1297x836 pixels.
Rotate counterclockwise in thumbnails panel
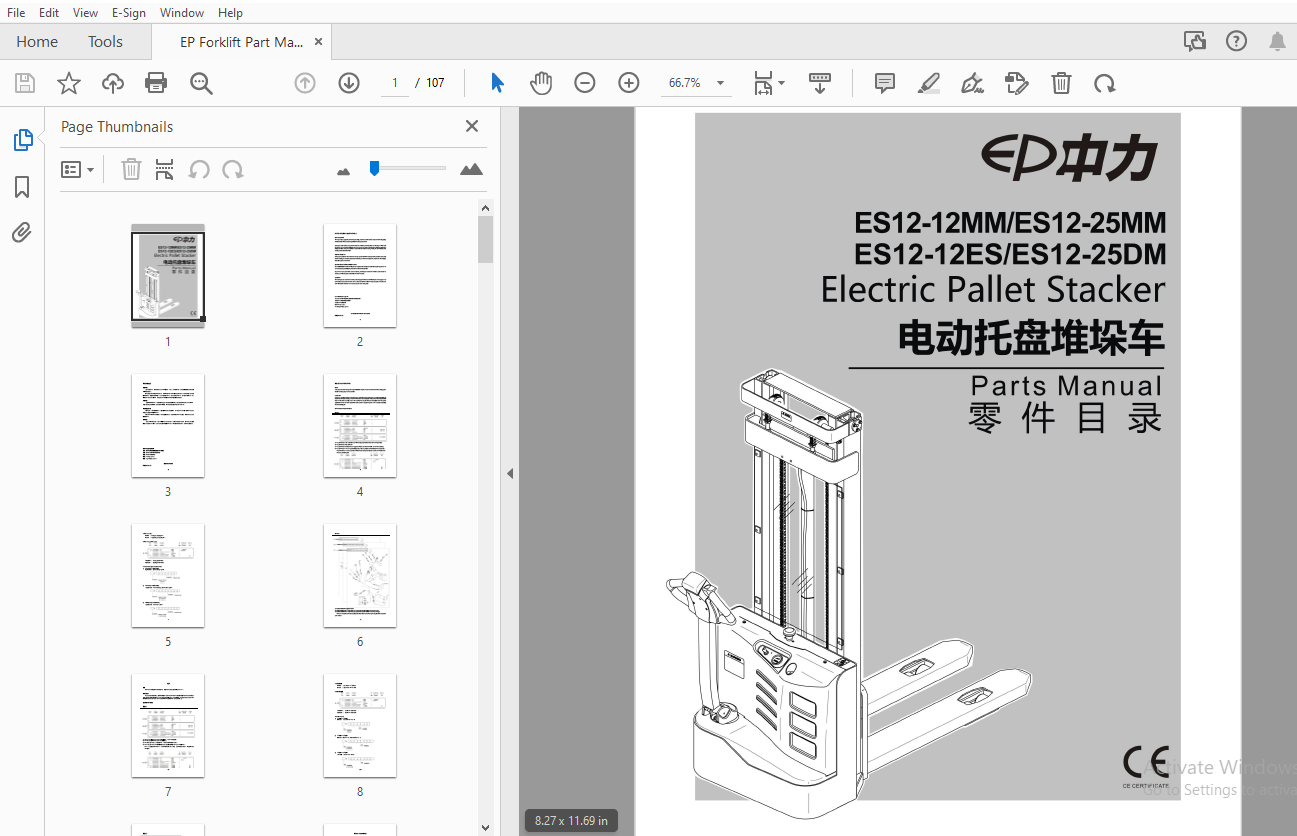[199, 169]
